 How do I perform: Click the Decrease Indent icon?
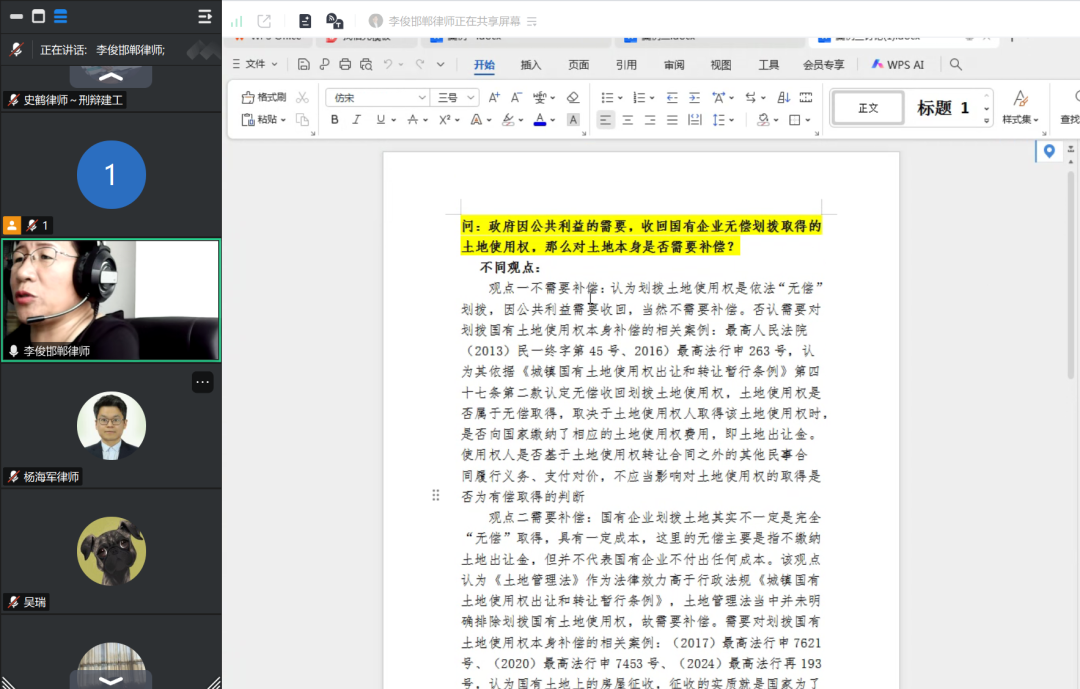click(x=672, y=97)
